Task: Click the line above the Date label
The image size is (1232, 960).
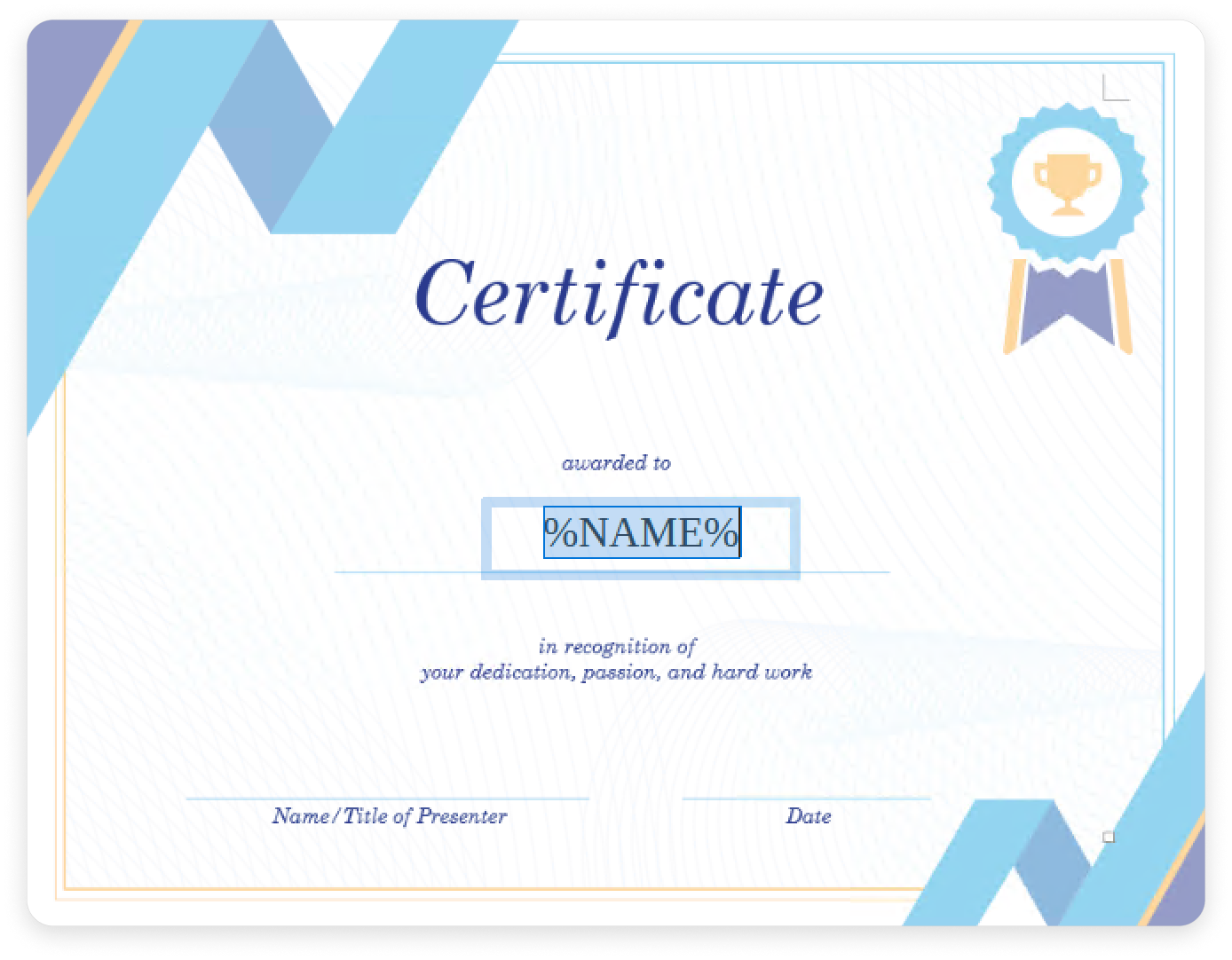Action: [x=806, y=799]
